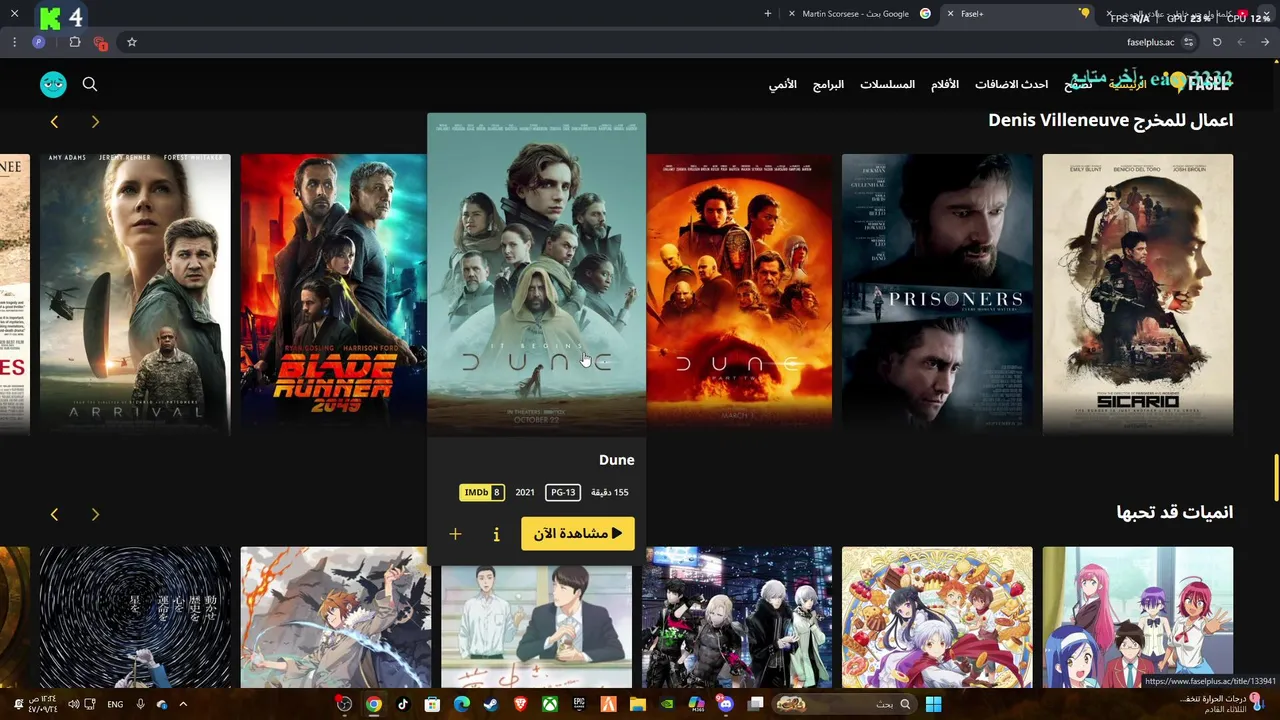
Task: Open the anime card with two men in suits
Action: coord(536,627)
